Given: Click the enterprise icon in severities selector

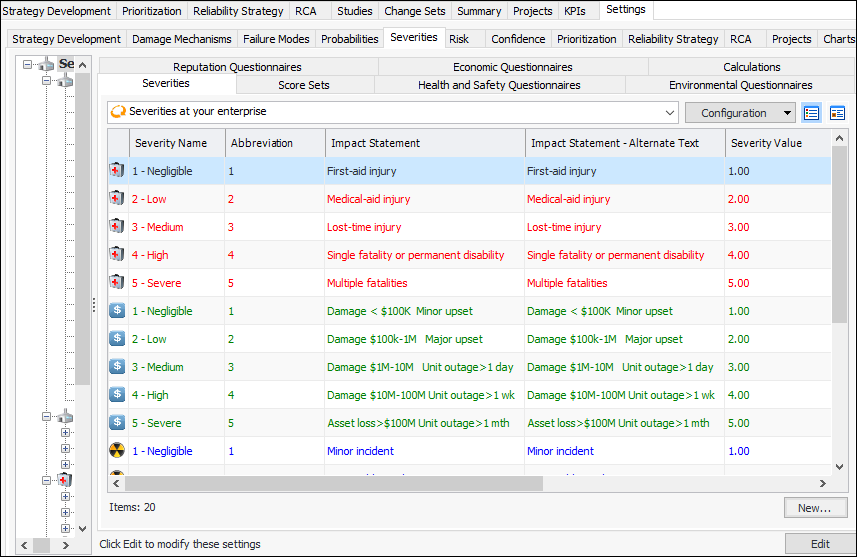Looking at the screenshot, I should click(x=118, y=112).
